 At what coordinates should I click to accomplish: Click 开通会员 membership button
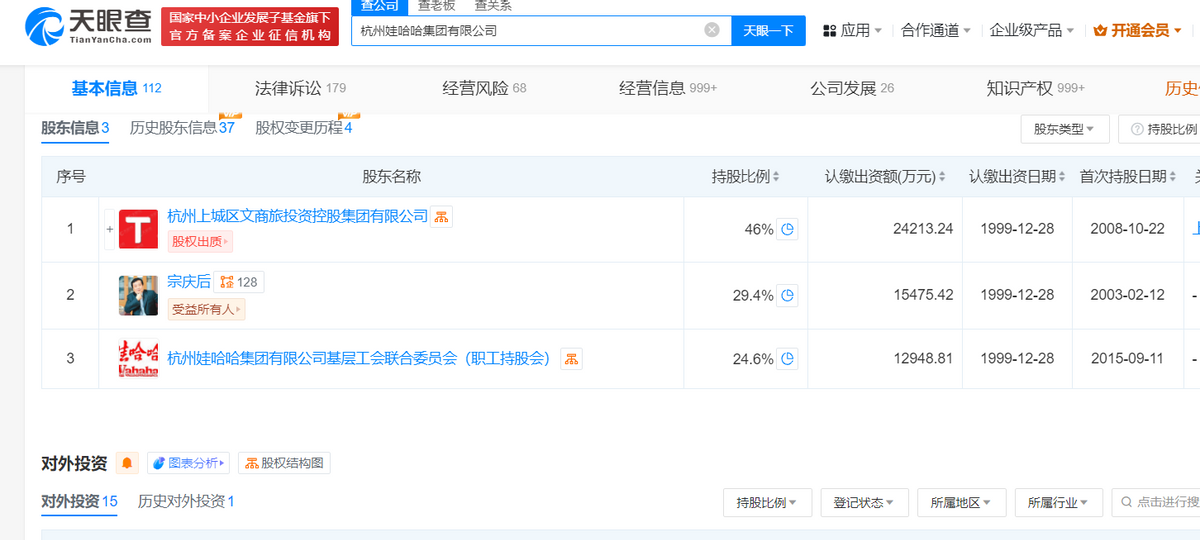coord(1138,31)
